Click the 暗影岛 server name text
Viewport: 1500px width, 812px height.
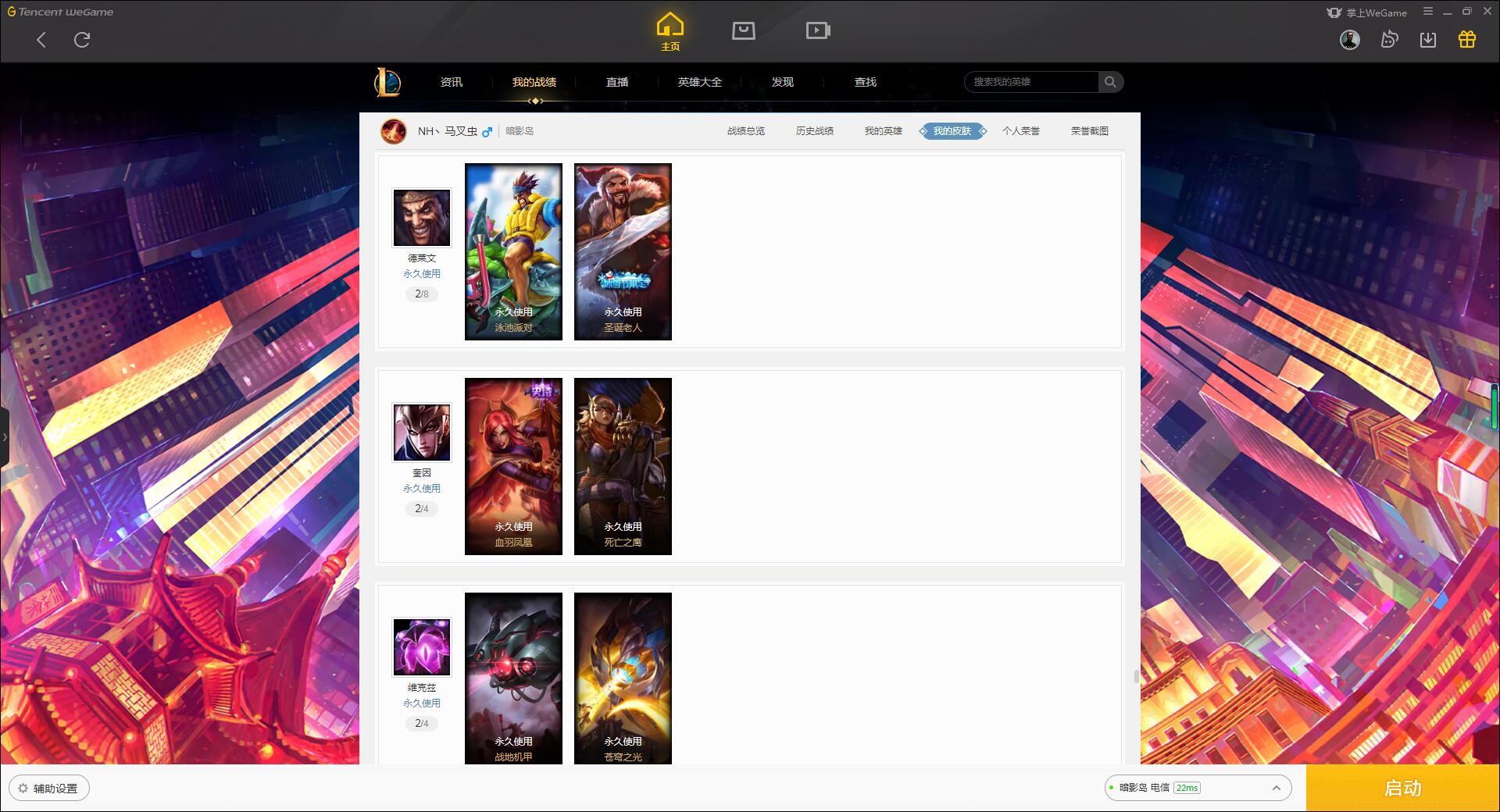pyautogui.click(x=520, y=131)
